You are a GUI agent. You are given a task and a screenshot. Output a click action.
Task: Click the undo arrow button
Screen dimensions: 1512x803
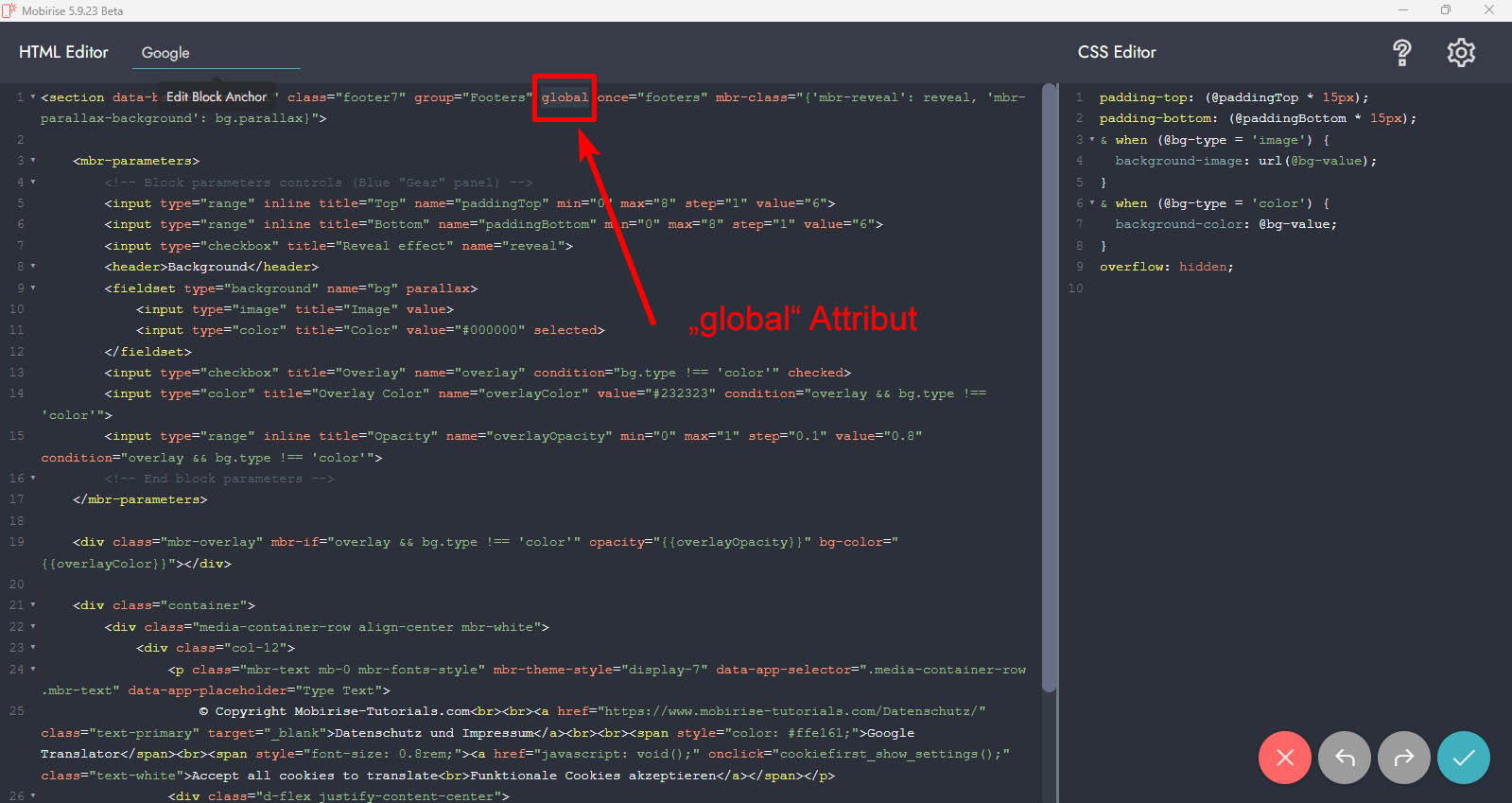coord(1344,758)
